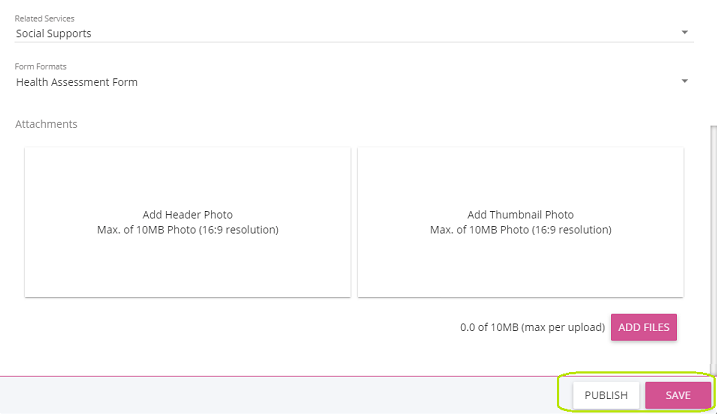Select the Health Assessment Form field
This screenshot has height=414, width=717.
(340, 82)
